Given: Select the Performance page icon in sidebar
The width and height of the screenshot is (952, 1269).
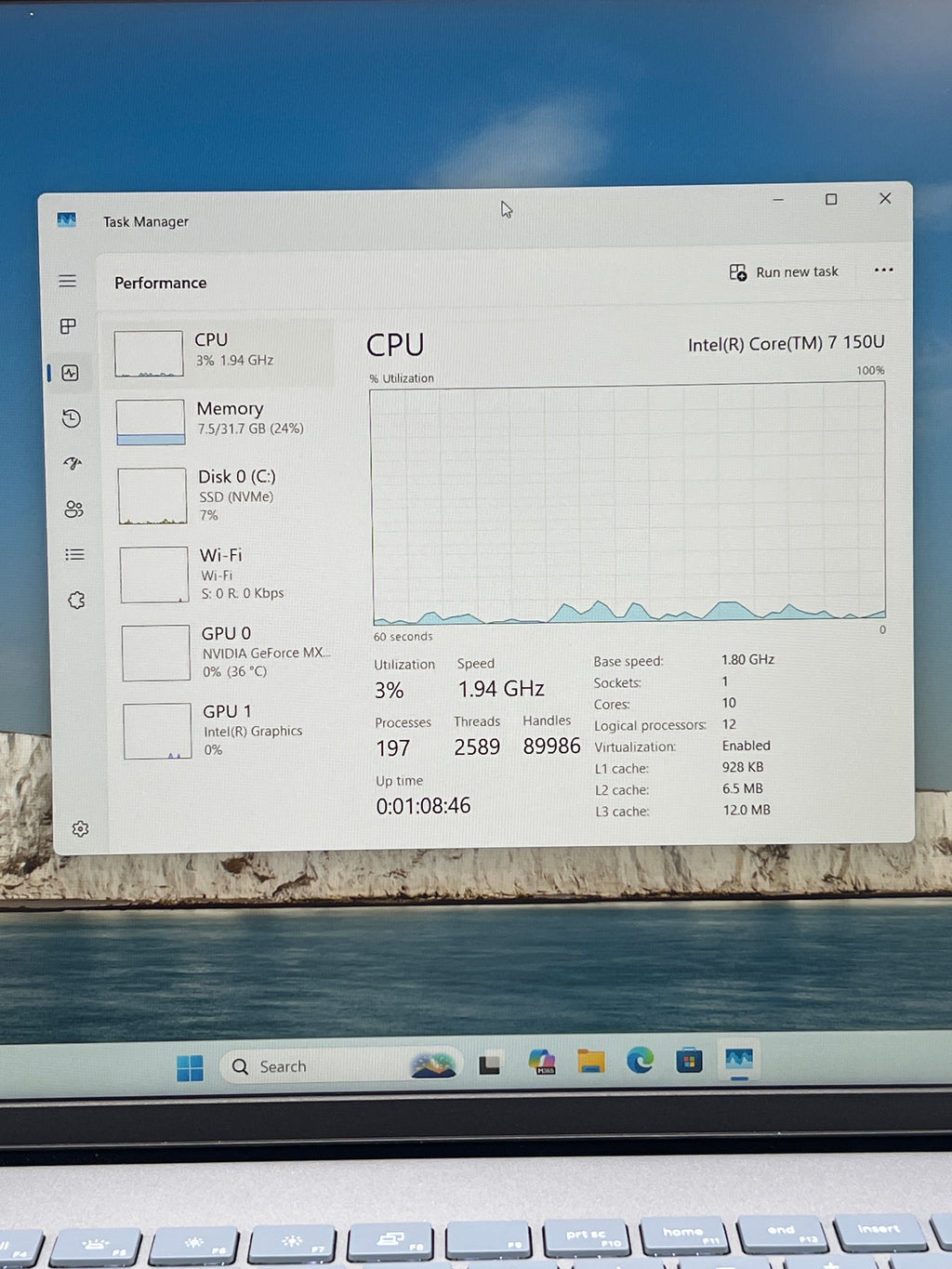Looking at the screenshot, I should pyautogui.click(x=70, y=373).
